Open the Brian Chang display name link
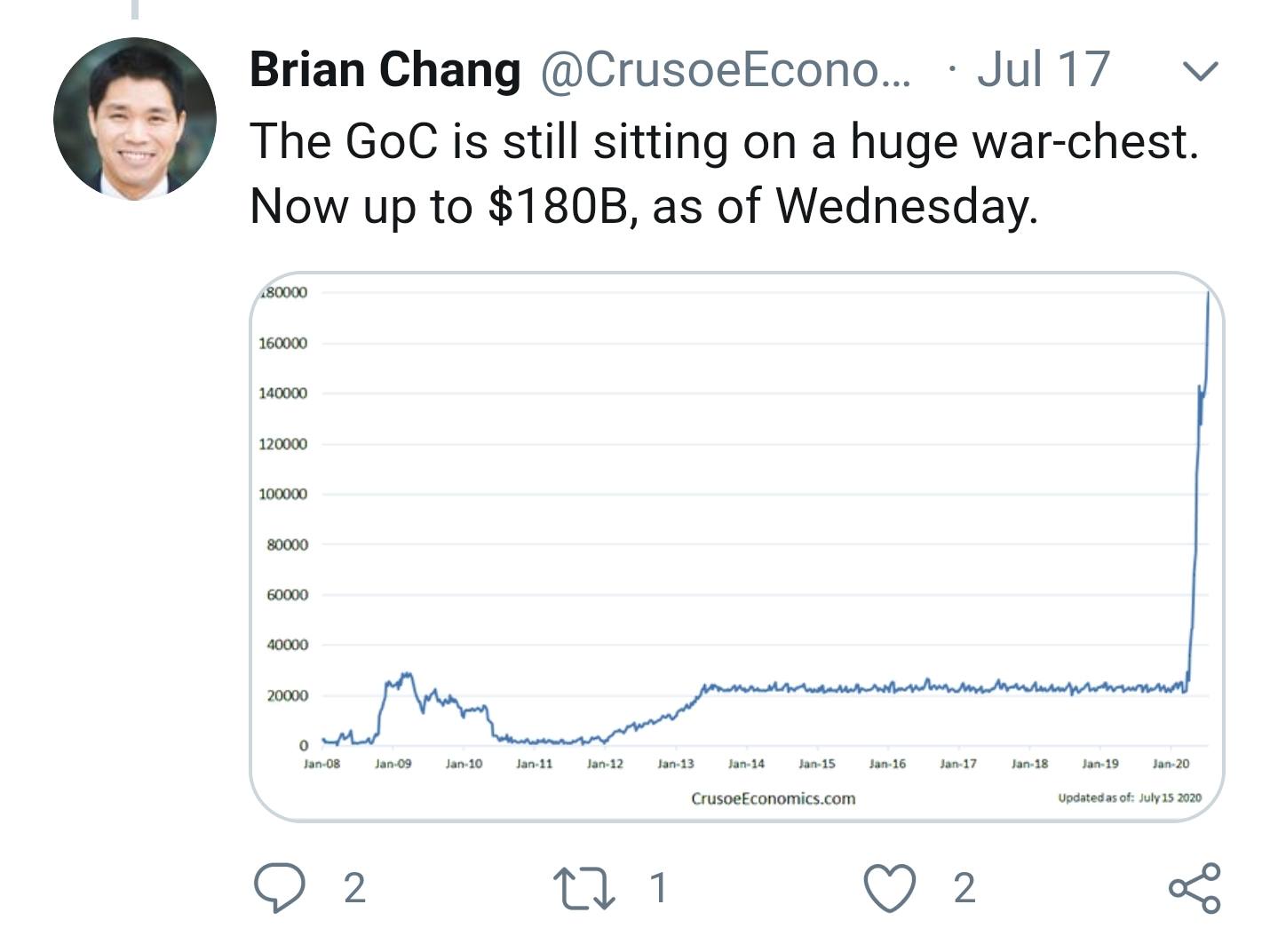The image size is (1278, 952). [x=385, y=69]
